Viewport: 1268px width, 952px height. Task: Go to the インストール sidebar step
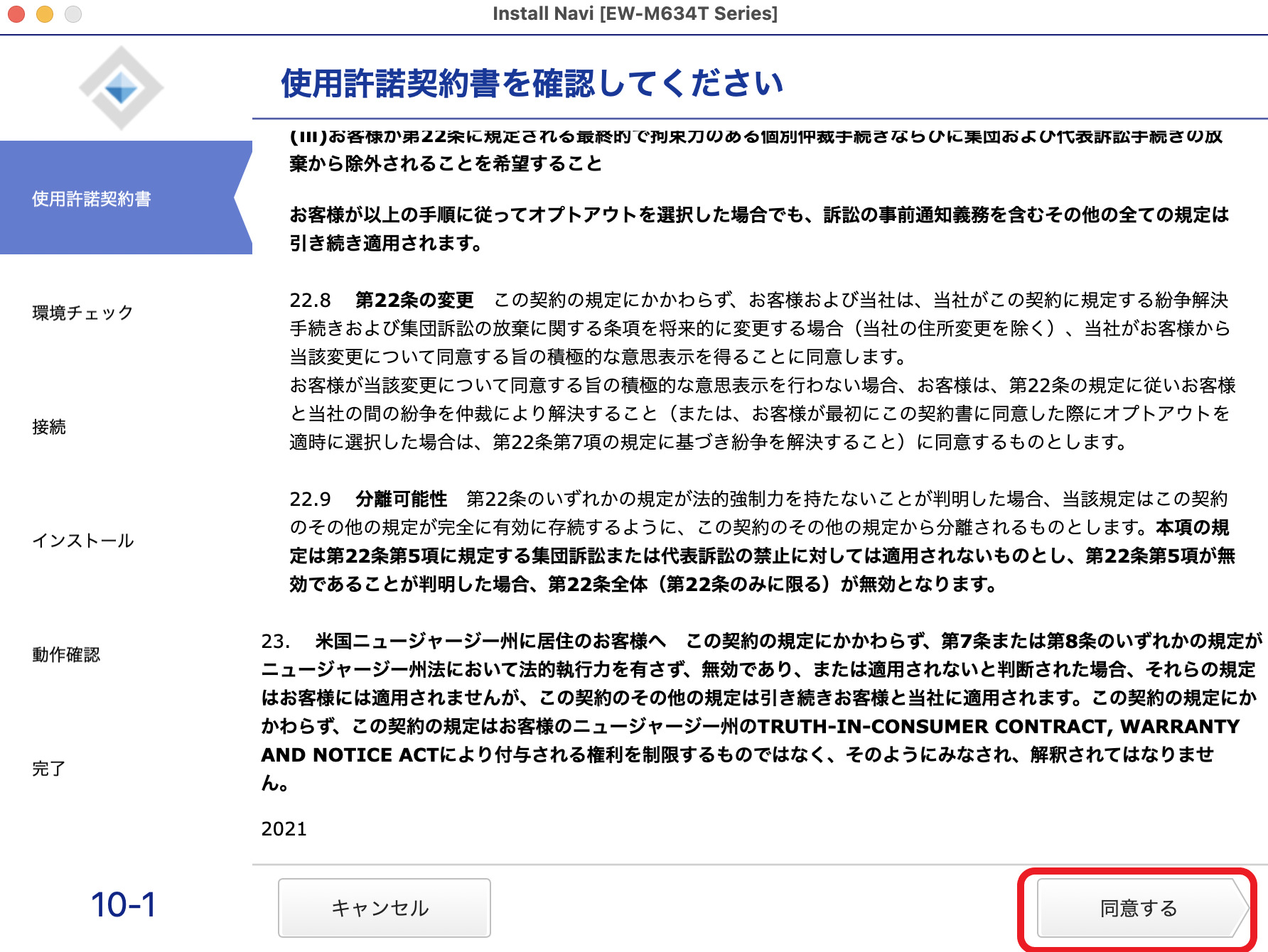[x=82, y=541]
